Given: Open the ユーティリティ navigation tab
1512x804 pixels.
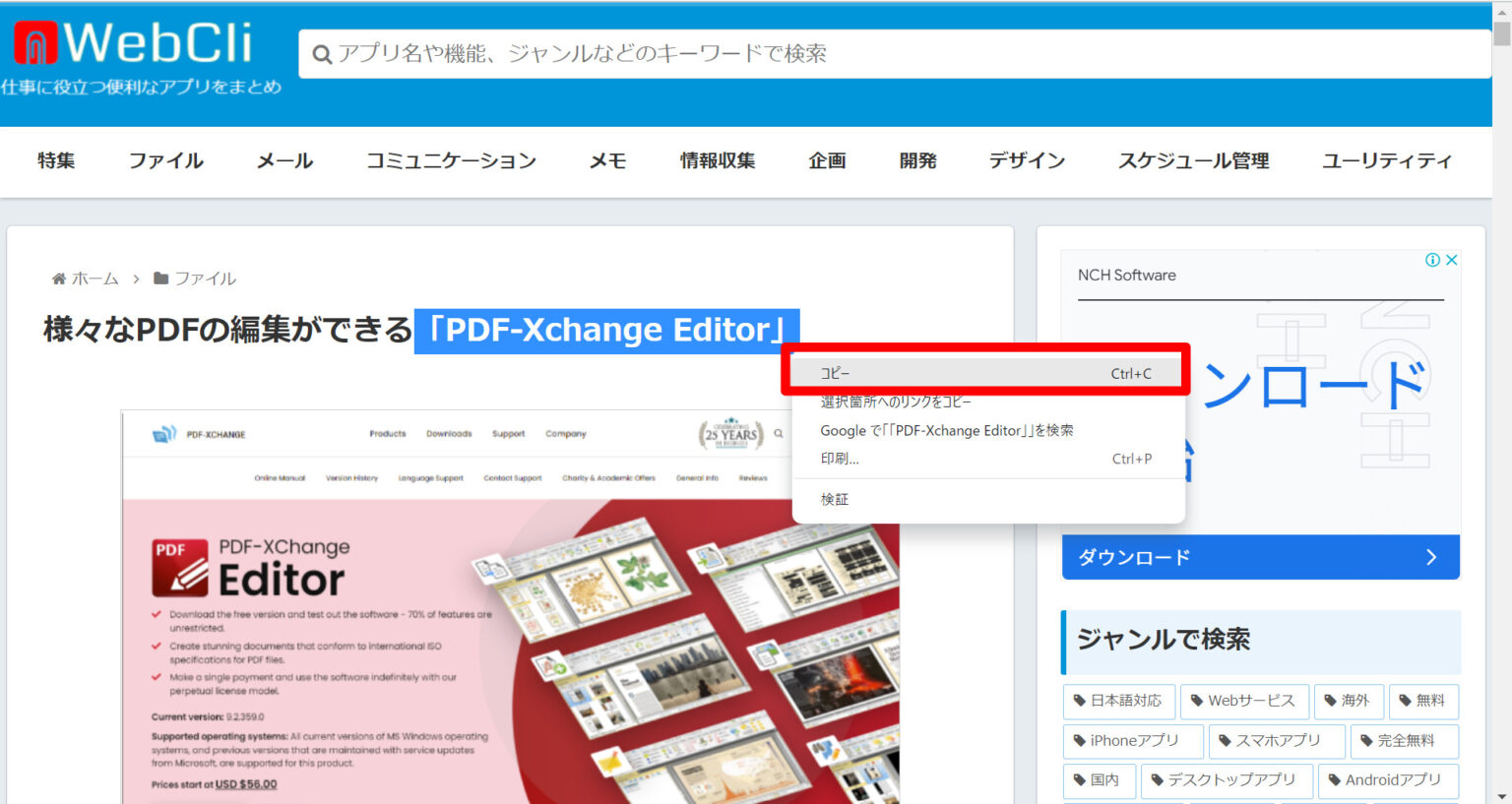Looking at the screenshot, I should click(1386, 160).
